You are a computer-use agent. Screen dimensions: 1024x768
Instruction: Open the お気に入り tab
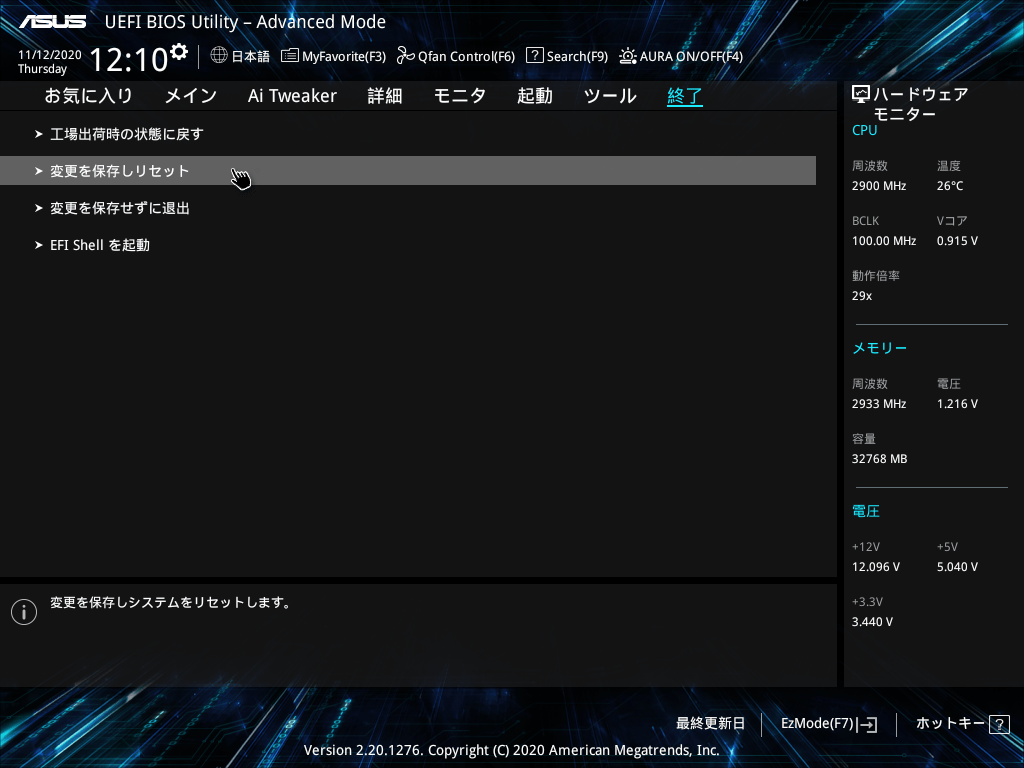click(x=88, y=96)
